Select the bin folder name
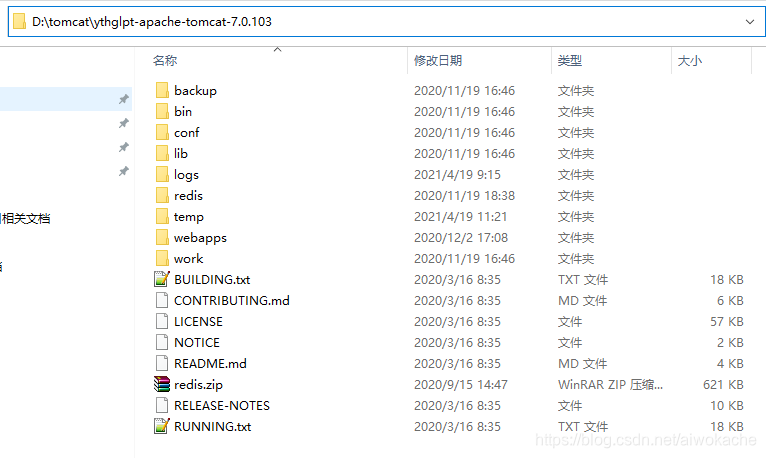The image size is (766, 458). pos(183,111)
